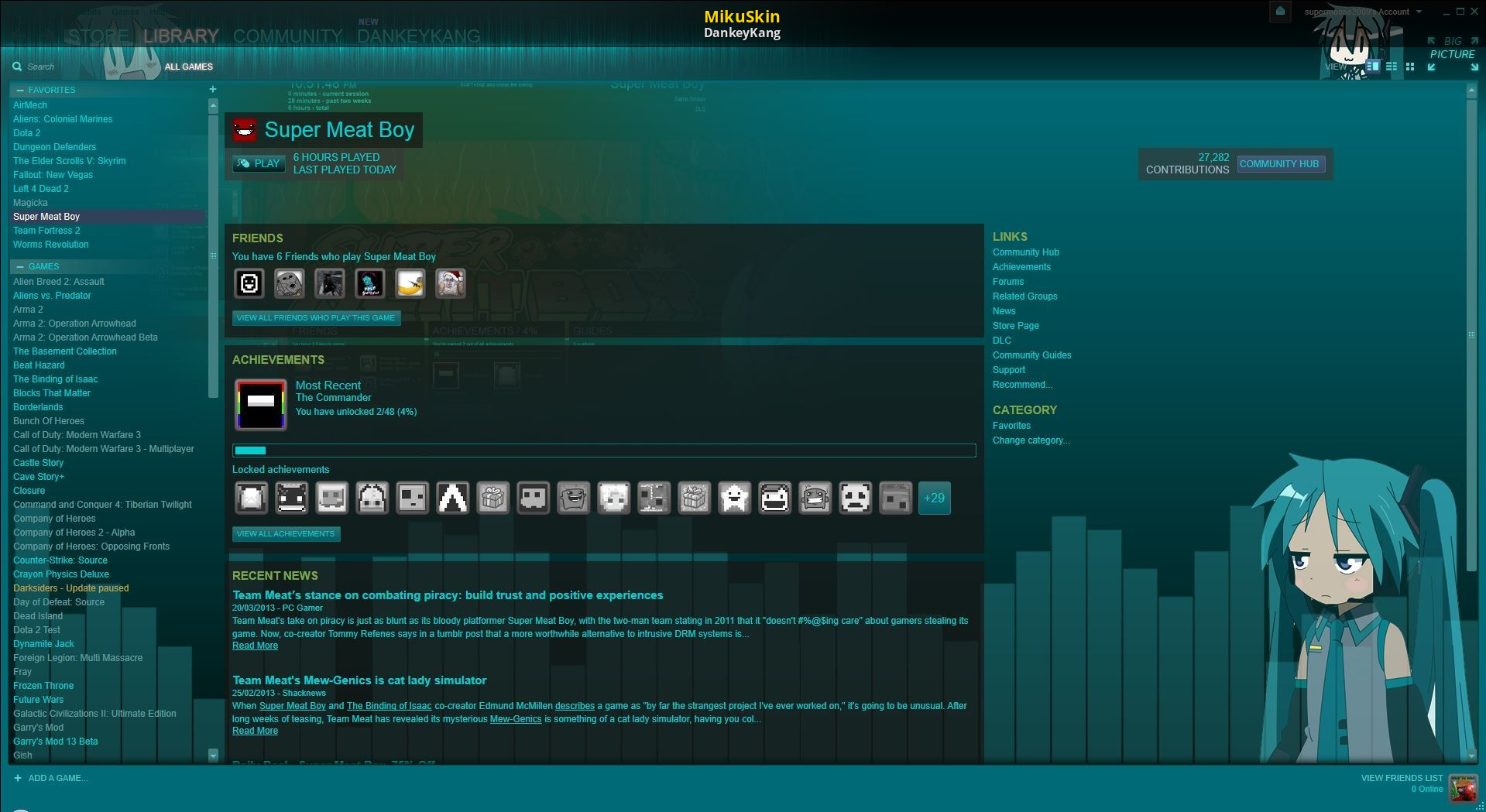Image resolution: width=1486 pixels, height=812 pixels.
Task: Click the search magnifier icon
Action: tap(17, 67)
